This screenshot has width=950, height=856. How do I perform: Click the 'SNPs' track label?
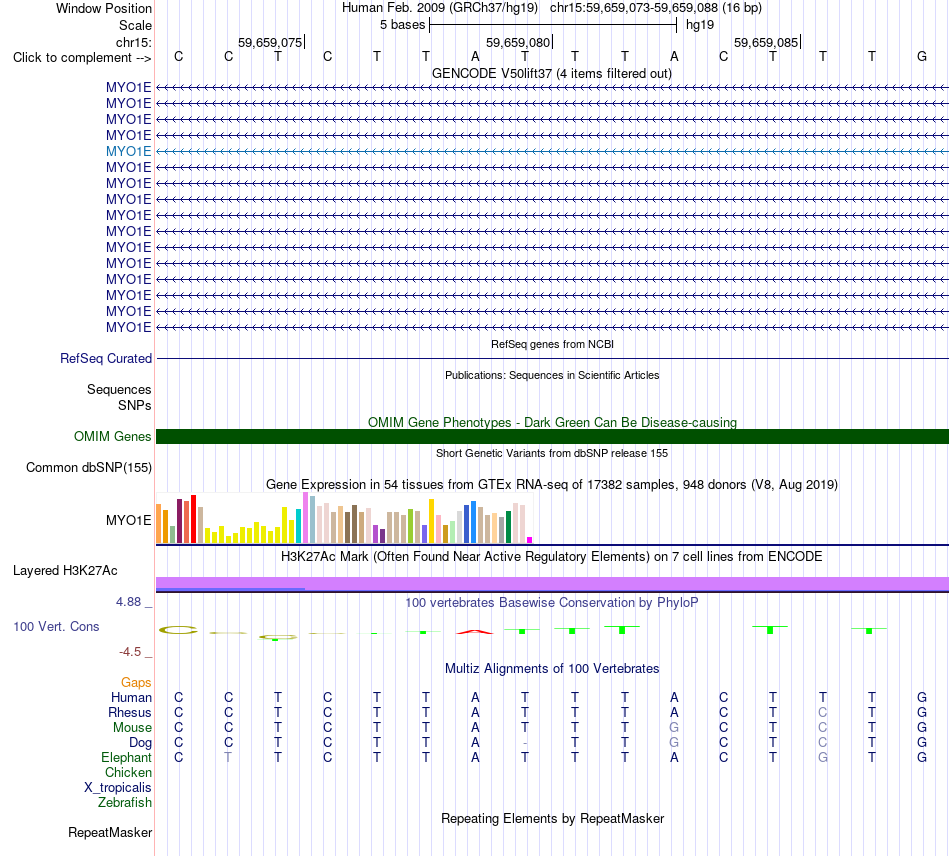[x=135, y=405]
